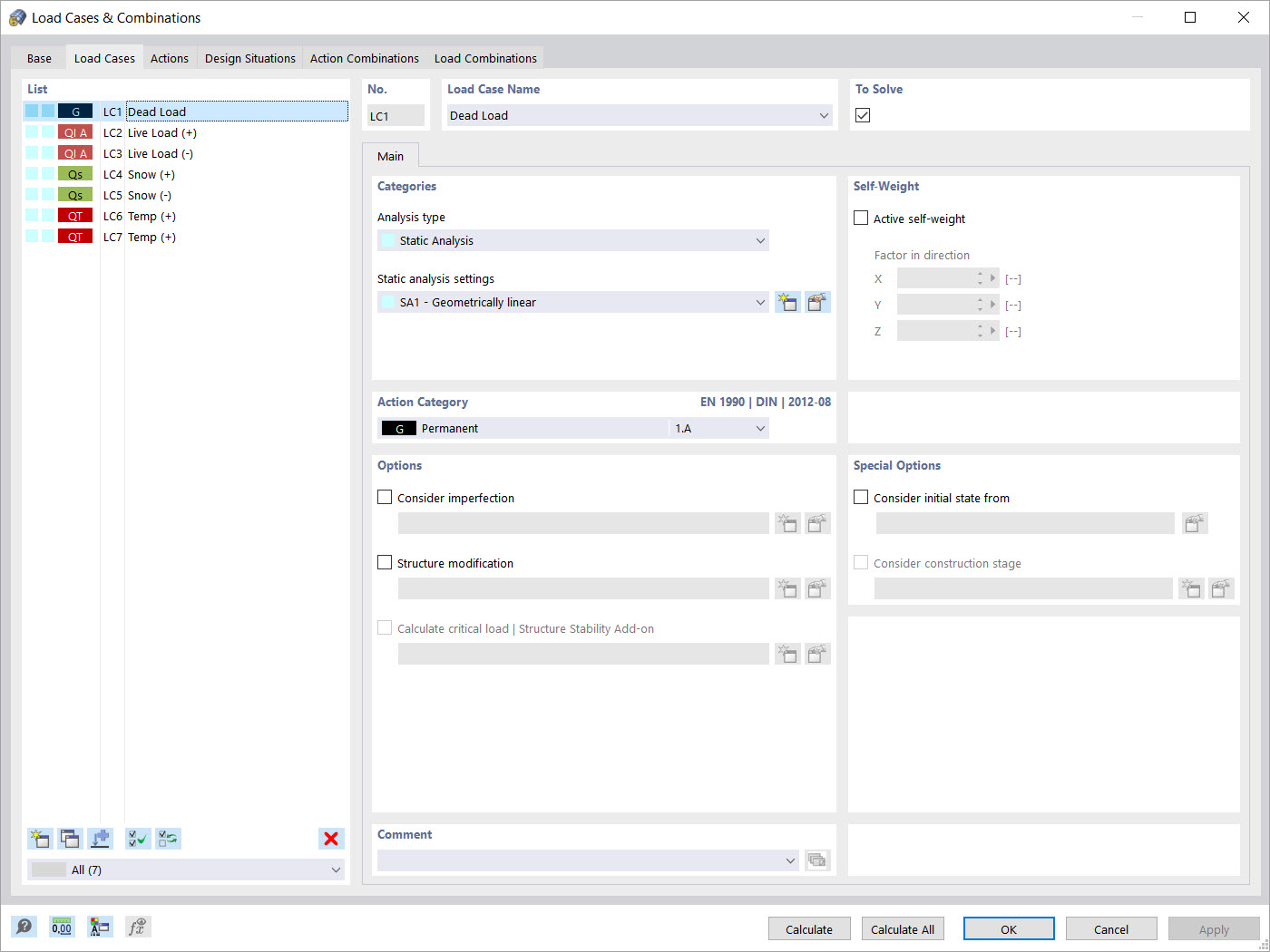
Task: Invert the to-solve selection of load cases
Action: [168, 839]
